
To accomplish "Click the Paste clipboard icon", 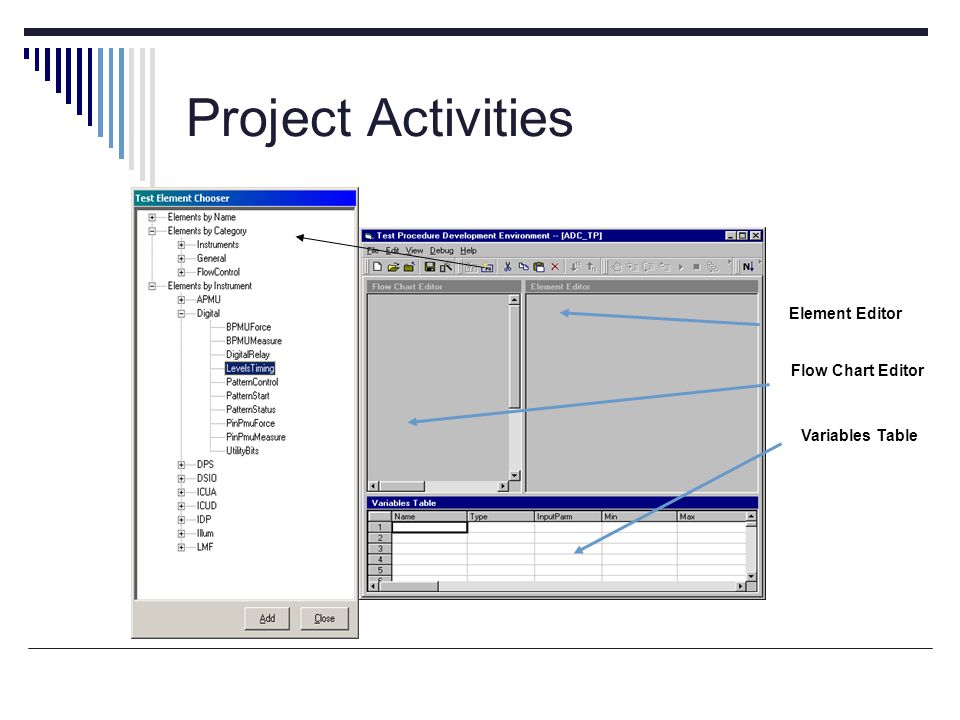I will tap(539, 267).
